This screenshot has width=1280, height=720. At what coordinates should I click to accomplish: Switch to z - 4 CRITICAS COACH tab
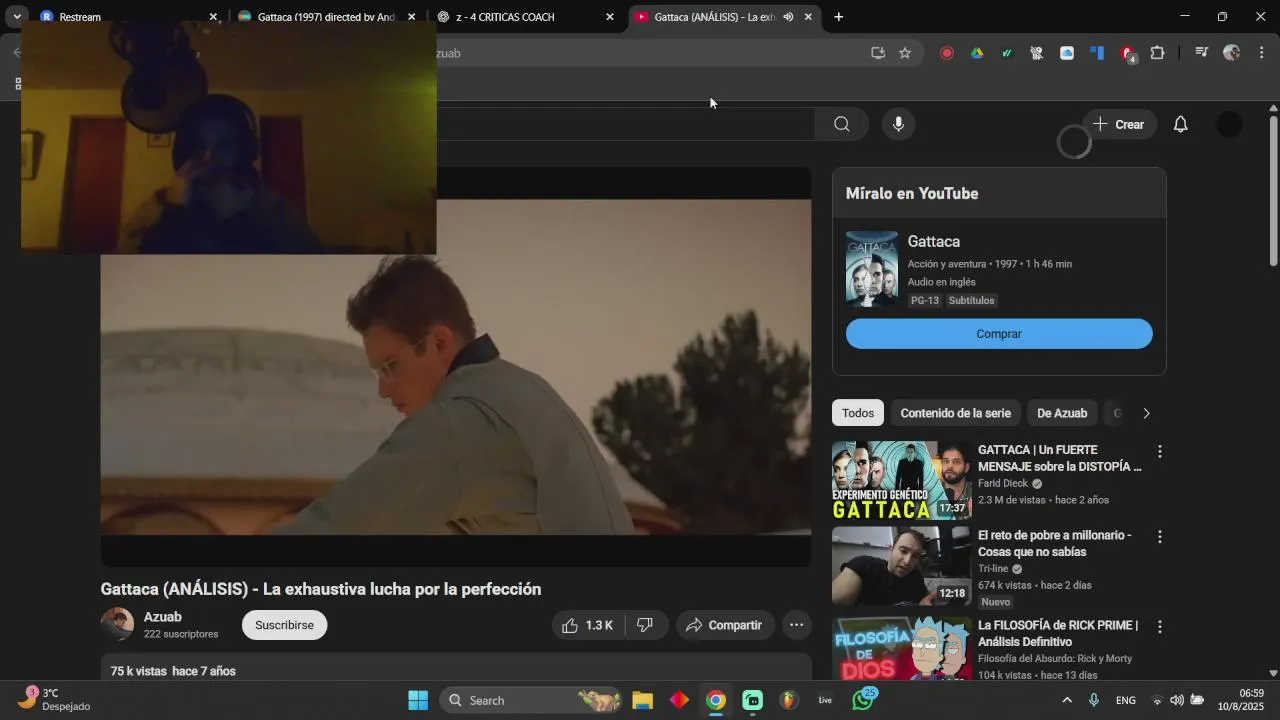525,17
